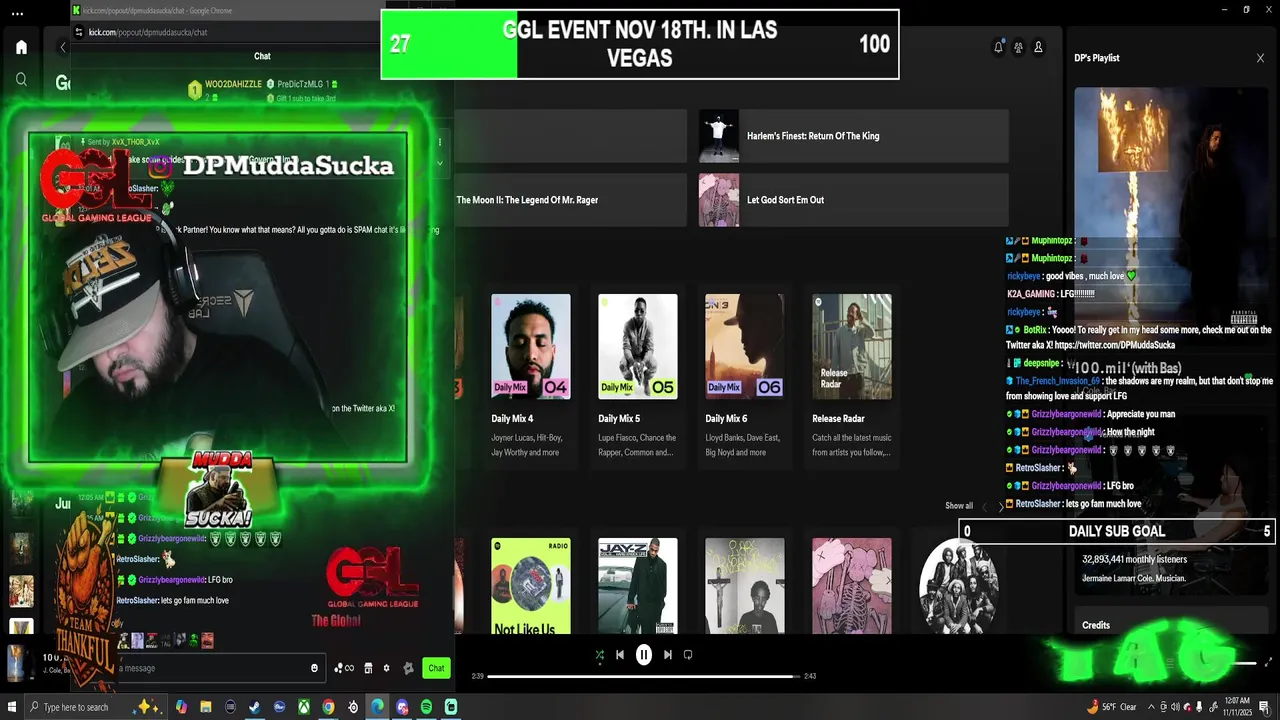Open the Friend Activity people icon
The image size is (1280, 720).
pyautogui.click(x=1018, y=47)
